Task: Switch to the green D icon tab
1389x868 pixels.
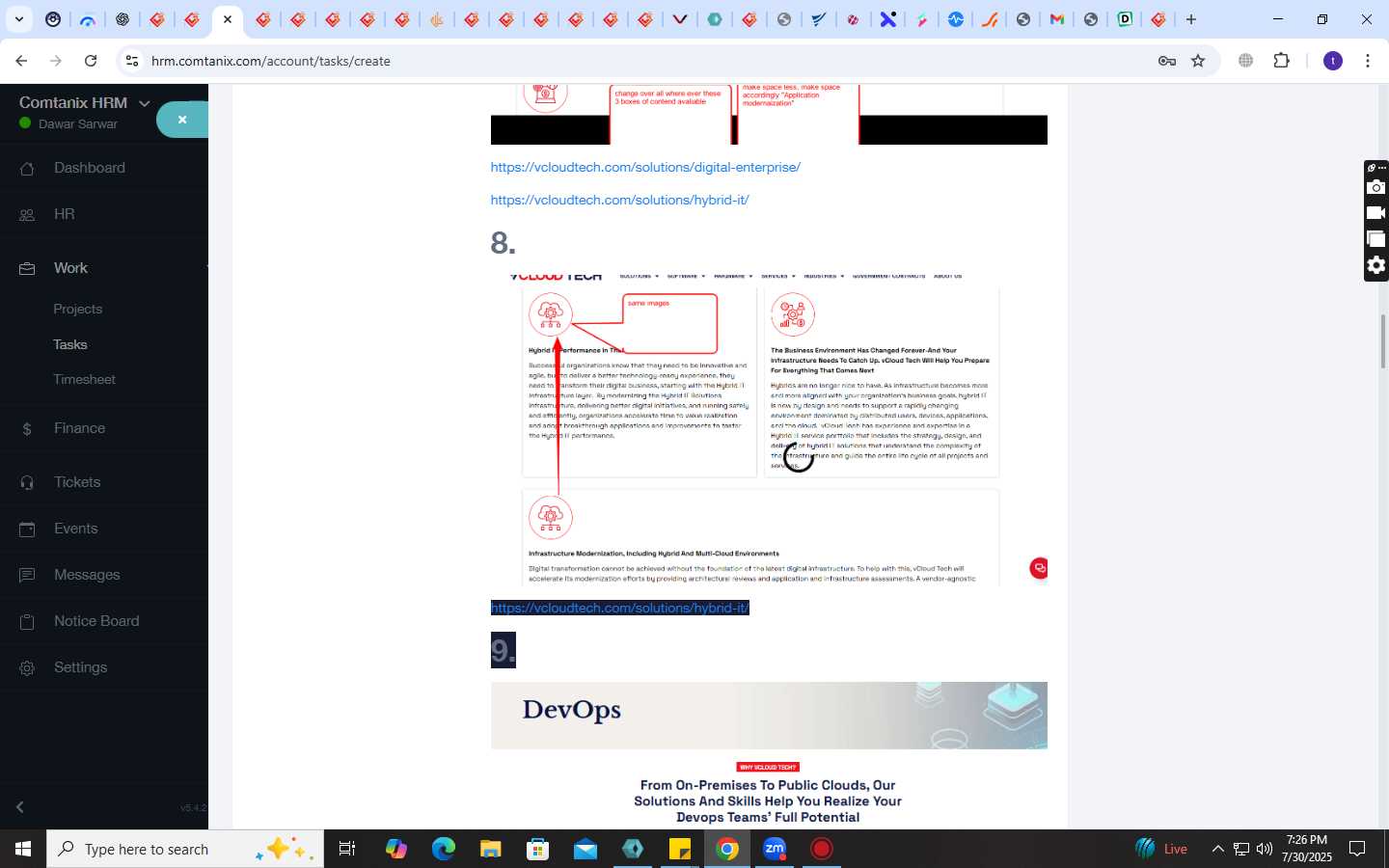Action: tap(1125, 19)
